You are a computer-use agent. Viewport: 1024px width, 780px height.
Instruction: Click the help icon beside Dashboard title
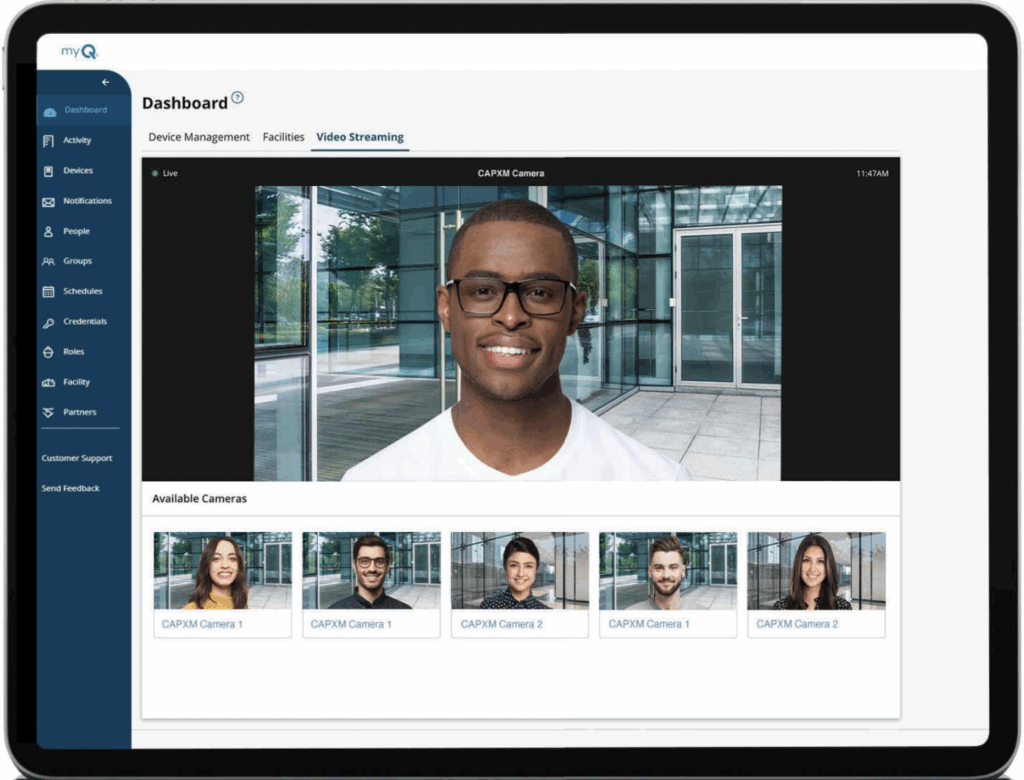click(237, 98)
